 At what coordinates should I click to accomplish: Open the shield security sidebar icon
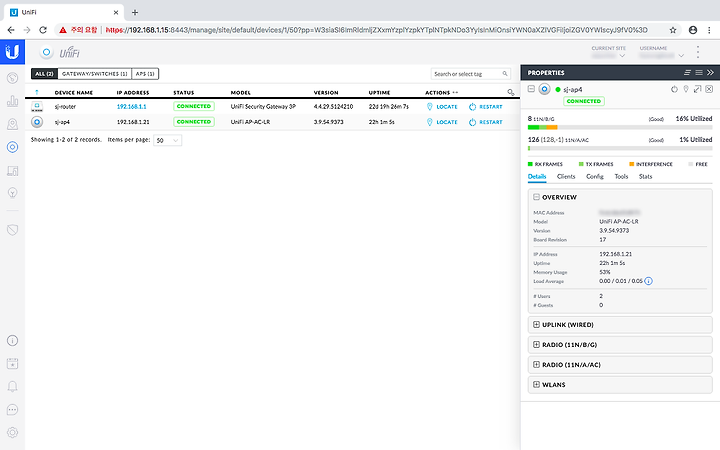(x=12, y=230)
